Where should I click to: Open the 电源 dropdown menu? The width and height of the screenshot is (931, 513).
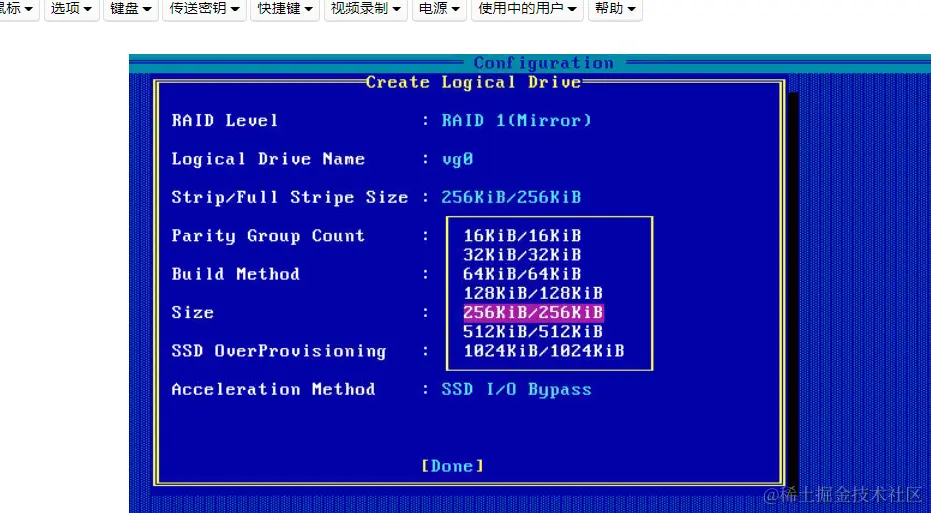click(439, 9)
